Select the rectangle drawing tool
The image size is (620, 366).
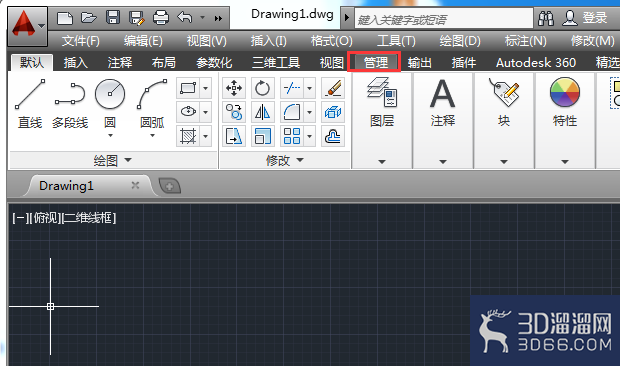[188, 88]
